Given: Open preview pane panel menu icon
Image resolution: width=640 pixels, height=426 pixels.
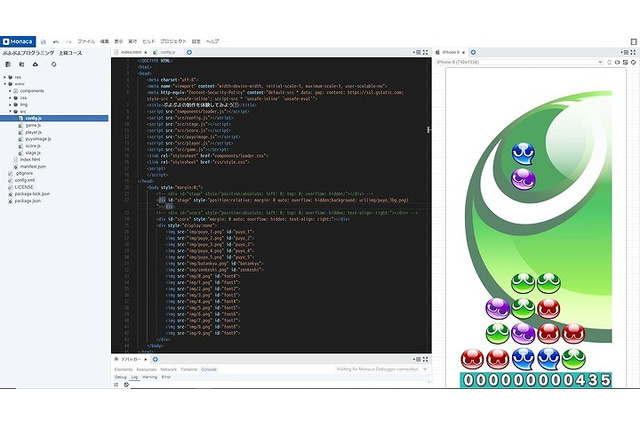Looking at the screenshot, I should (625, 52).
